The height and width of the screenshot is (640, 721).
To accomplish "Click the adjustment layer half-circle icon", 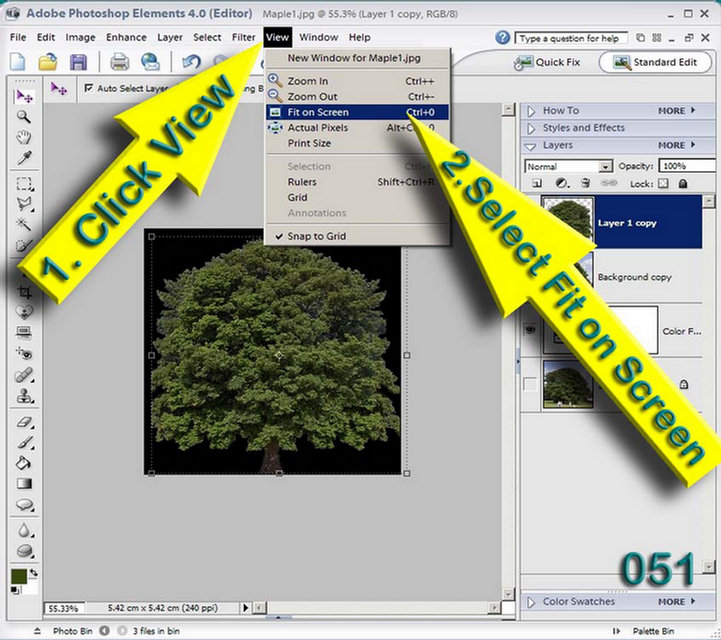I will coord(561,183).
